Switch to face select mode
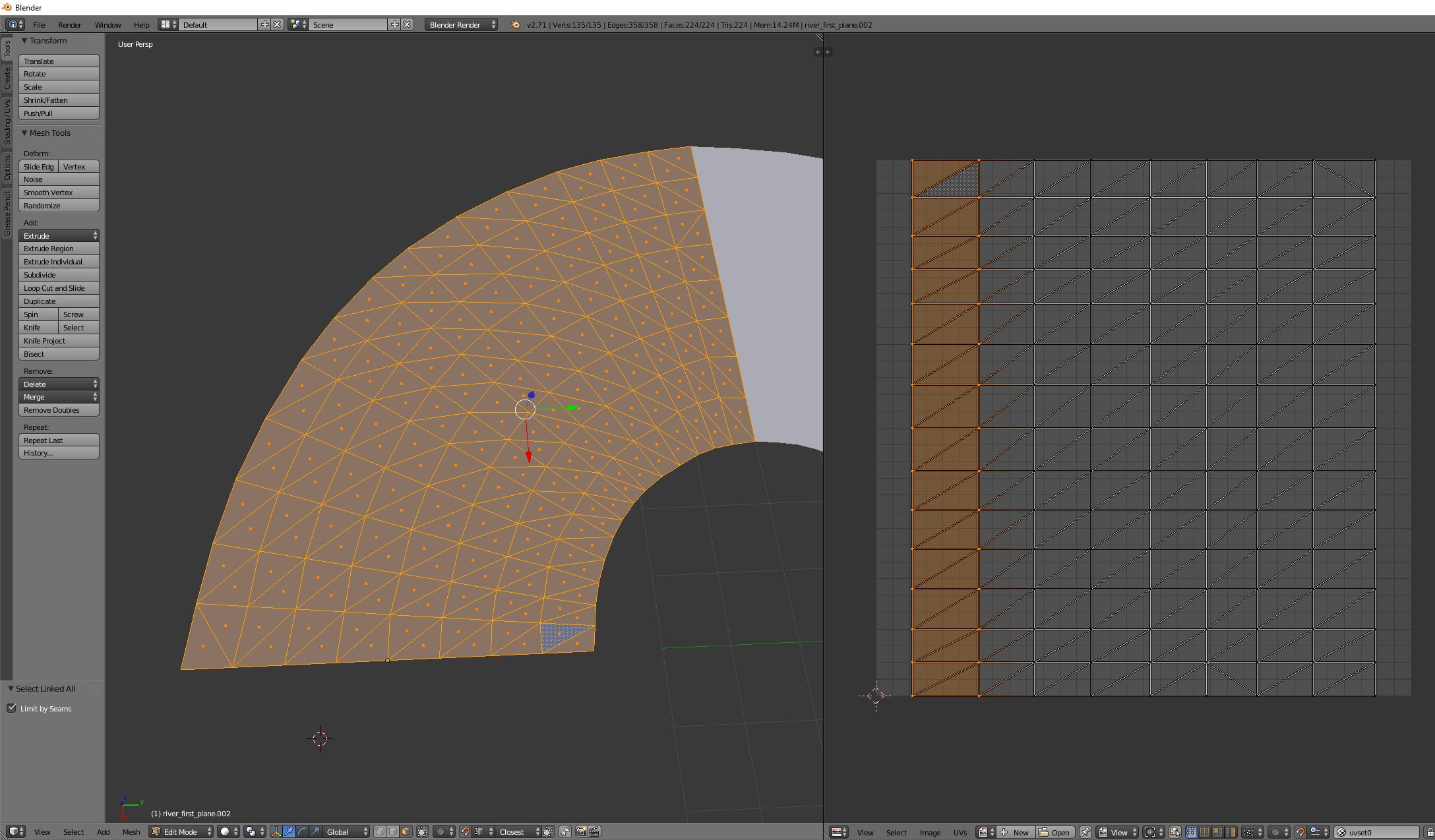The width and height of the screenshot is (1435, 840). pyautogui.click(x=406, y=831)
